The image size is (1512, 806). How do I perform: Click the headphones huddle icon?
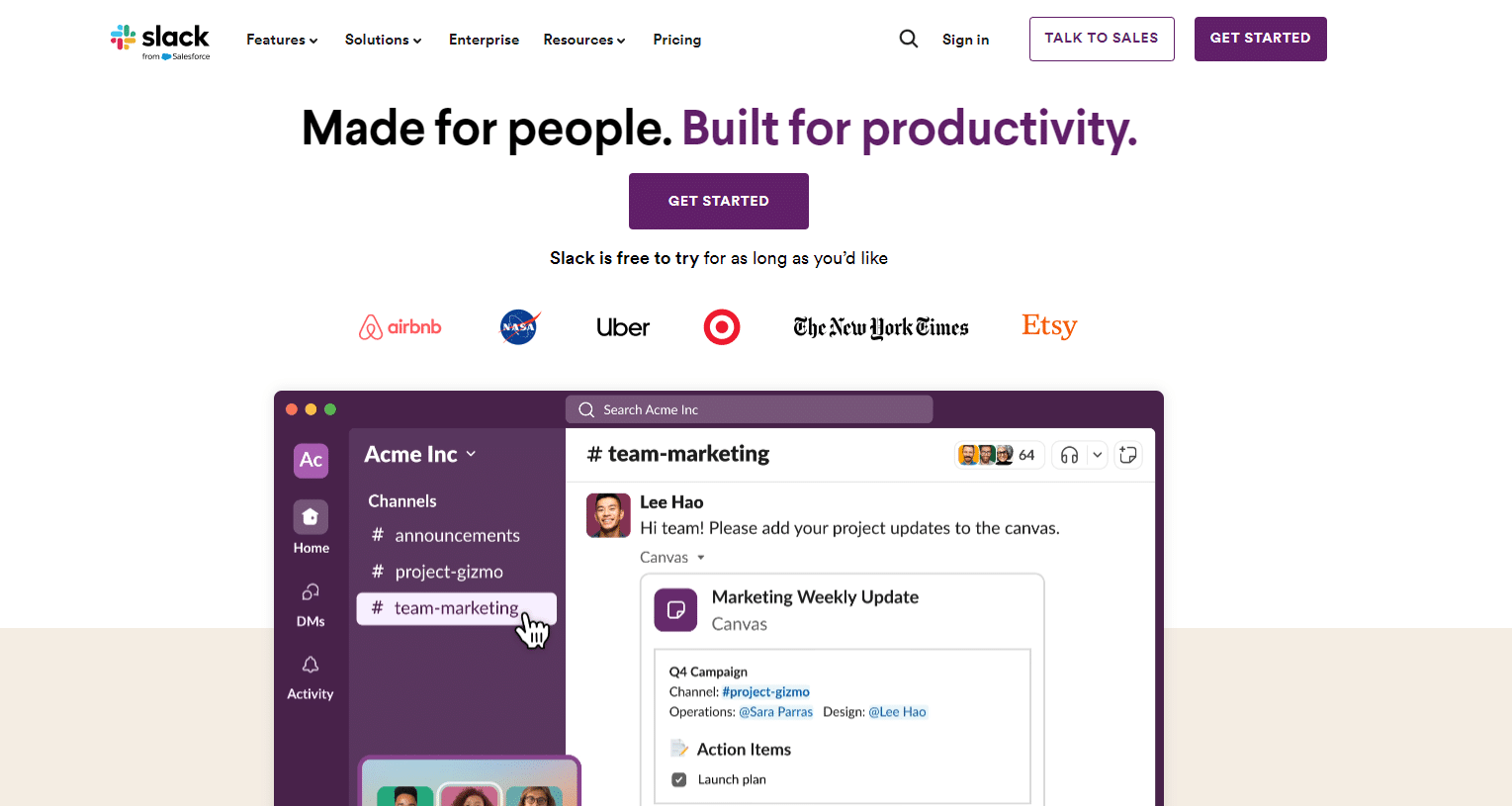(x=1069, y=455)
